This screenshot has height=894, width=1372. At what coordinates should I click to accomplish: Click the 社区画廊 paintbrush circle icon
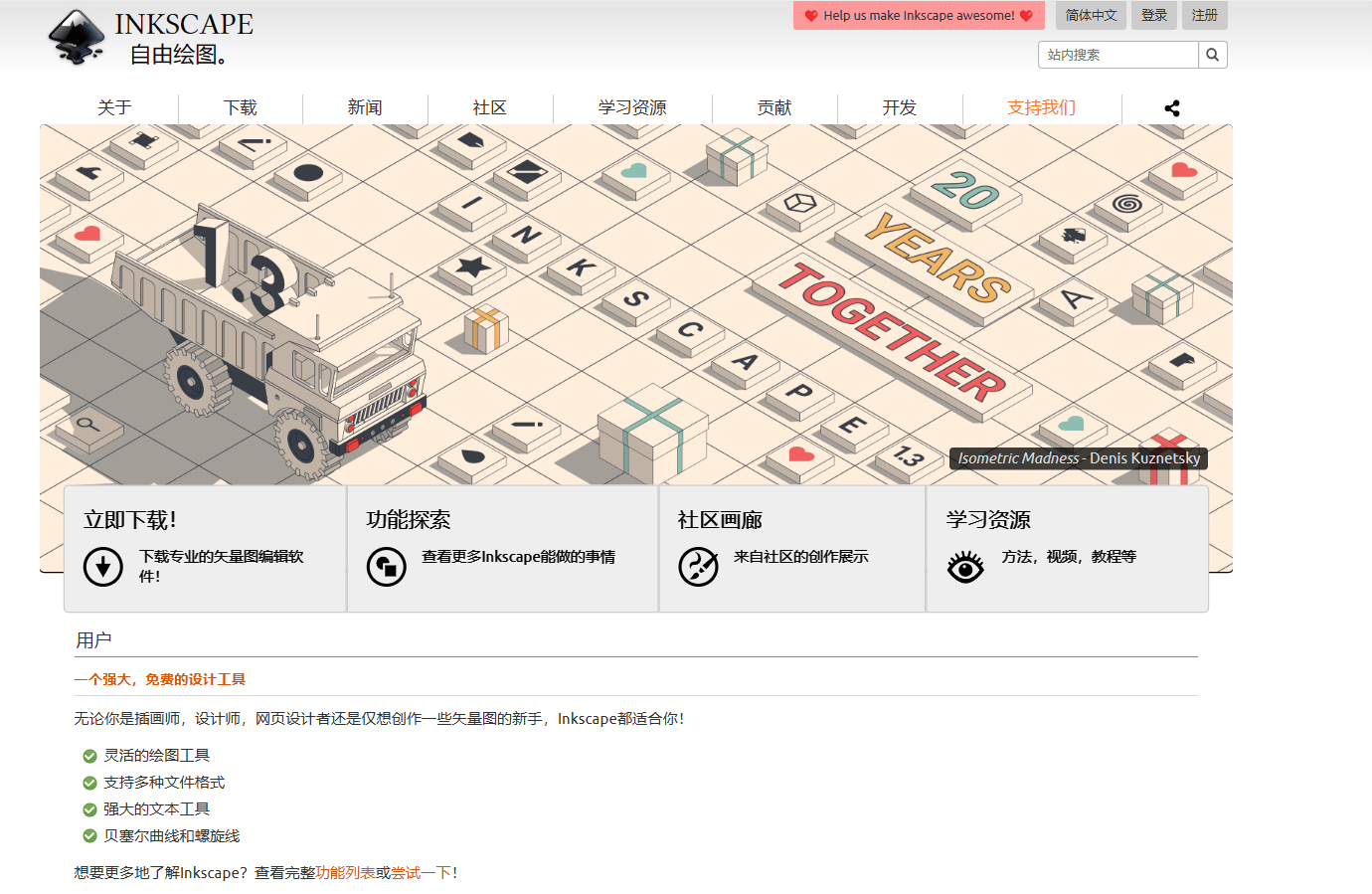tap(699, 567)
